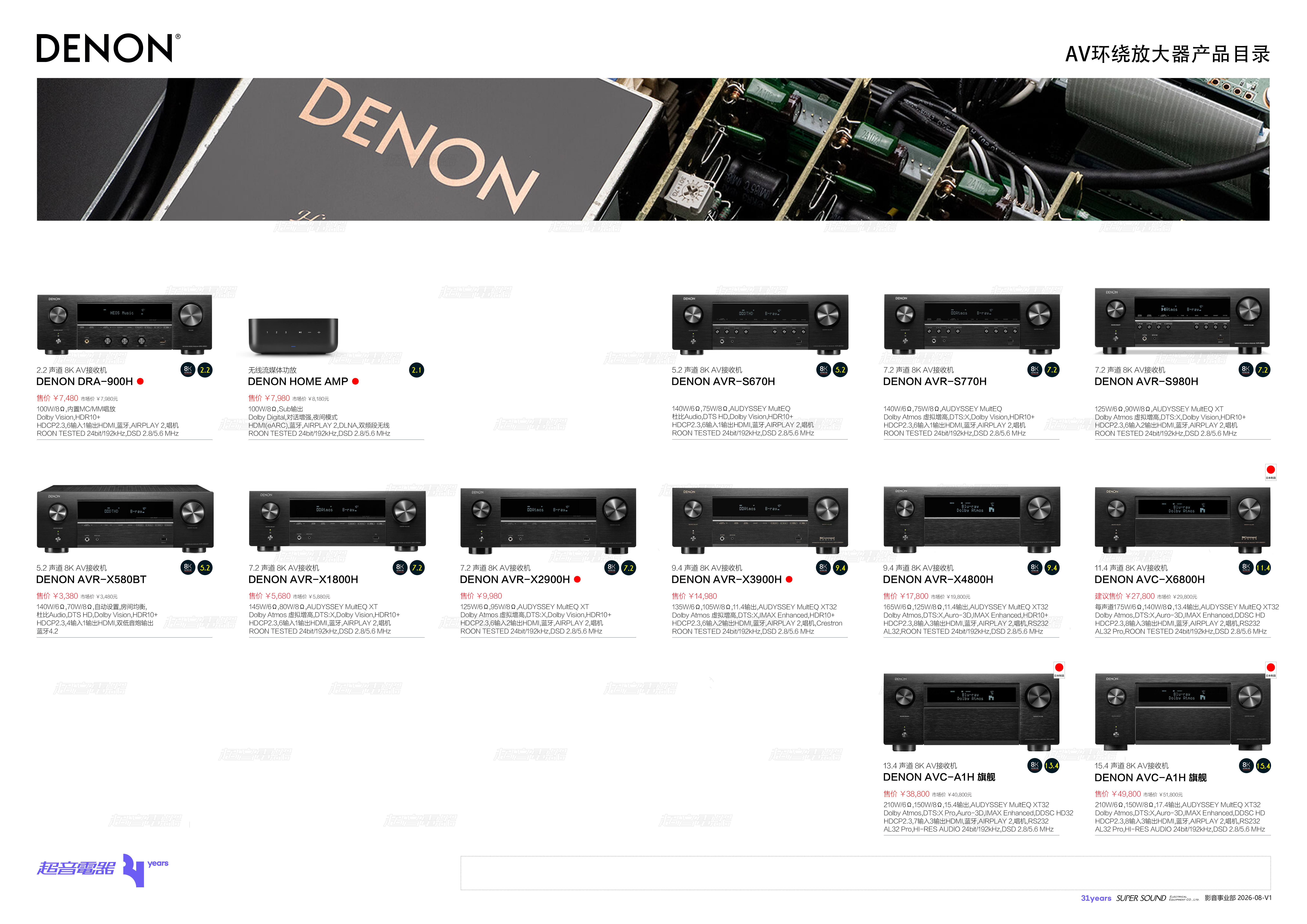Select the 售价 ¥3,380 price

pos(58,596)
